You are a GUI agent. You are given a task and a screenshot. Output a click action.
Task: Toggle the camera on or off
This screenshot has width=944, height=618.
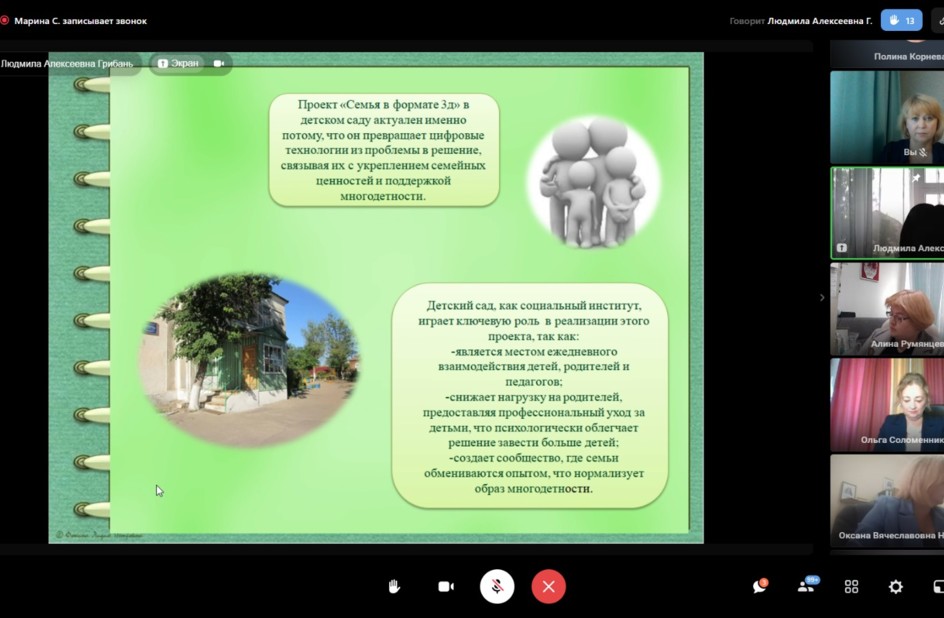446,587
